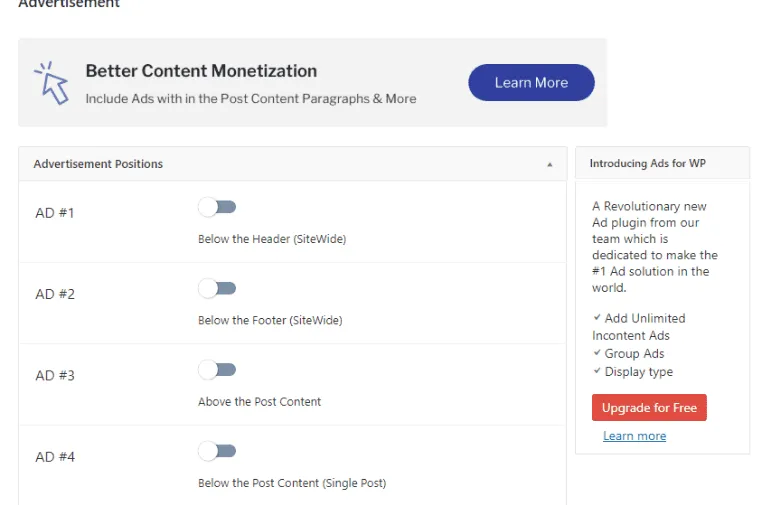Click the cursor icon in monetization banner
The height and width of the screenshot is (505, 761).
pyautogui.click(x=51, y=83)
